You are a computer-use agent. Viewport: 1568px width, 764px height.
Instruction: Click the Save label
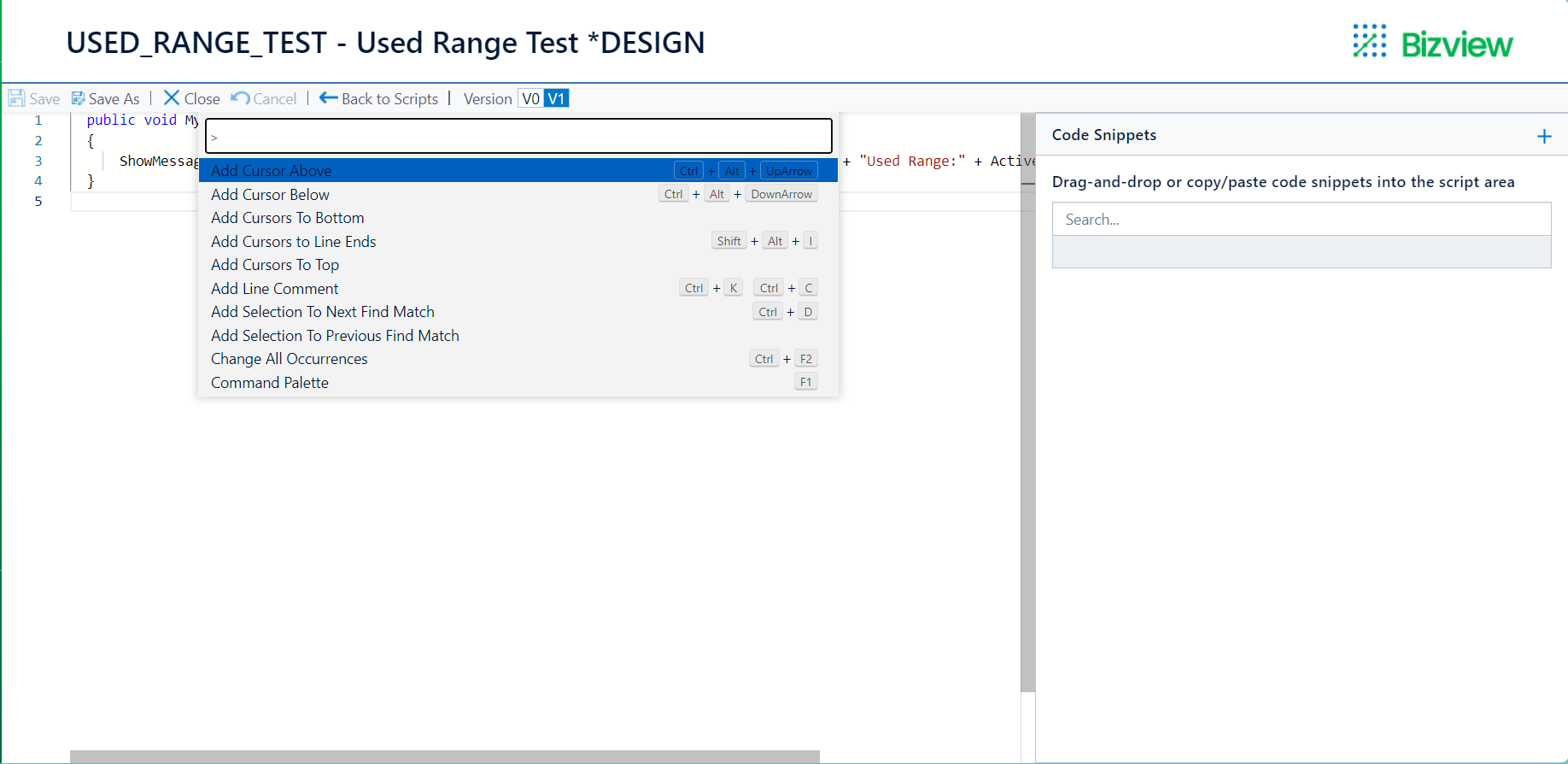pyautogui.click(x=44, y=99)
